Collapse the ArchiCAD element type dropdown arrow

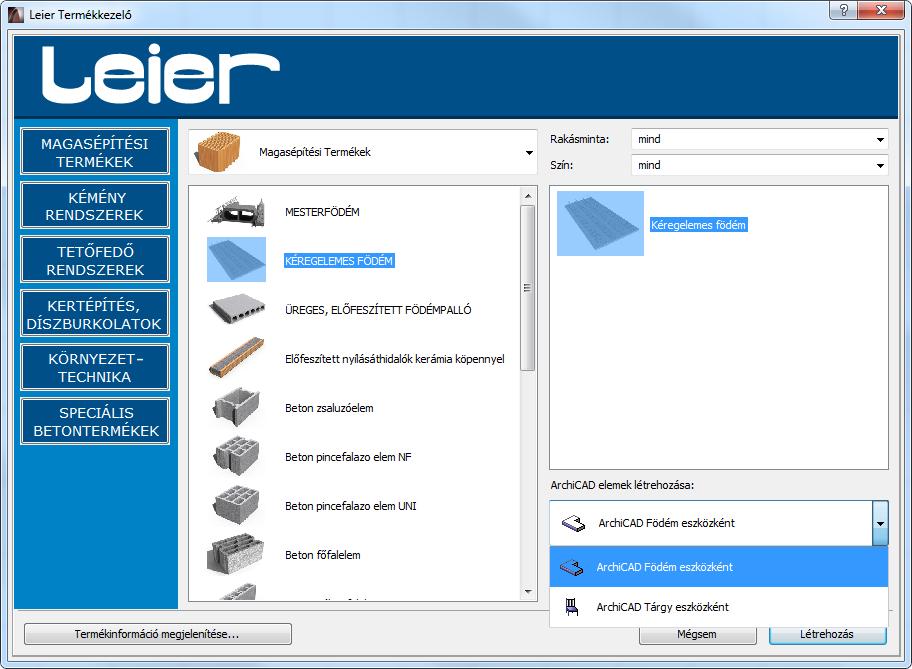[880, 523]
